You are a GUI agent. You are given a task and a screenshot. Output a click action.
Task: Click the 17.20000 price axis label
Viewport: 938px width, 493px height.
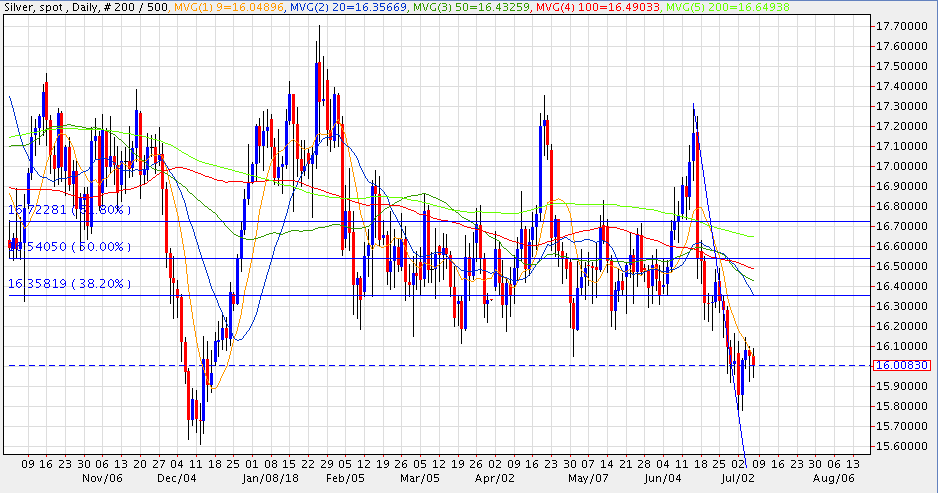(903, 126)
